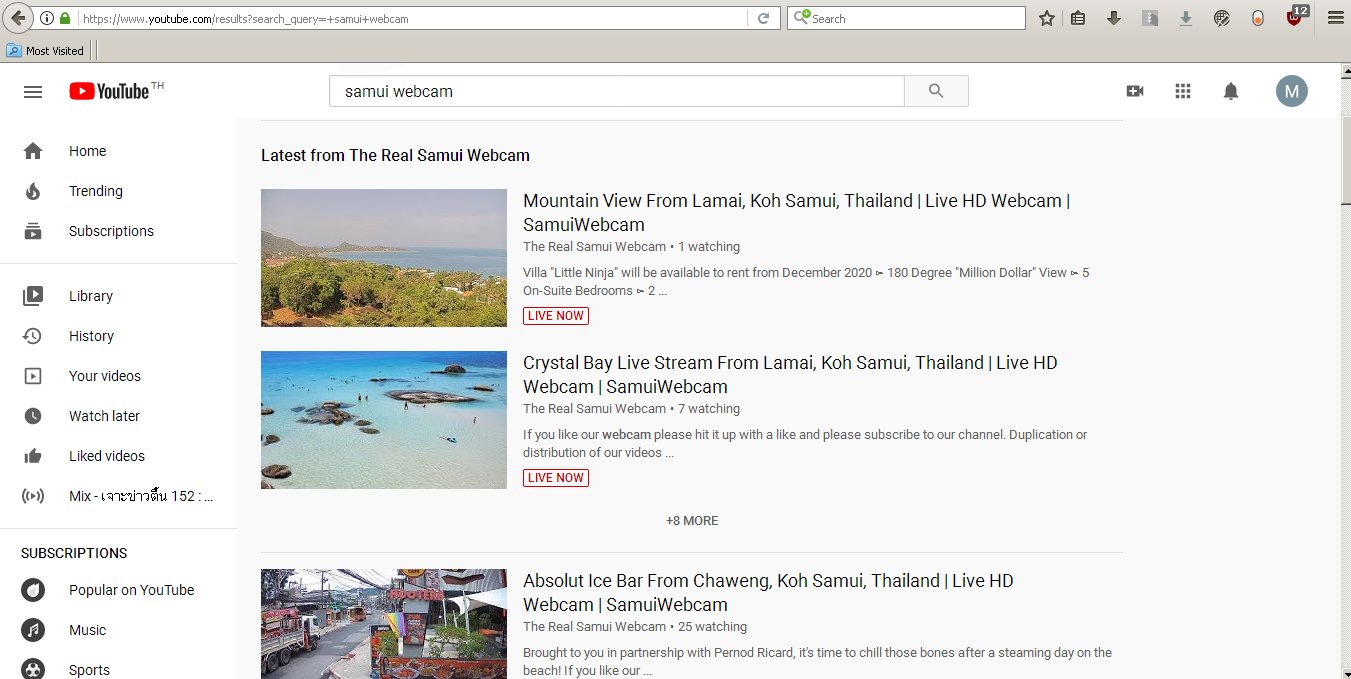This screenshot has width=1351, height=679.
Task: Select the Home label in the sidebar
Action: 87,151
